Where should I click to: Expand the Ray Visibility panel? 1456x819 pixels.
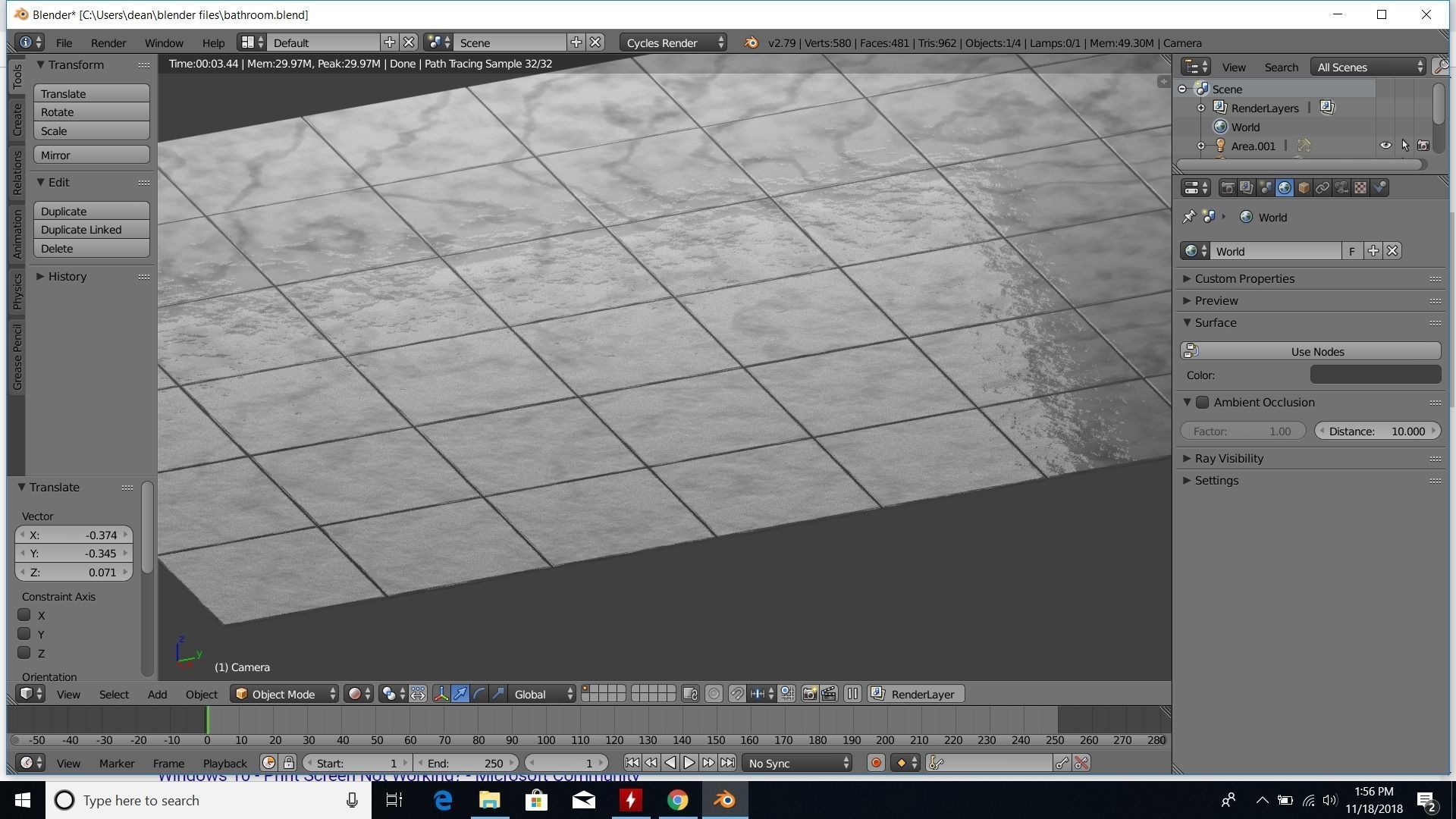pos(1228,459)
